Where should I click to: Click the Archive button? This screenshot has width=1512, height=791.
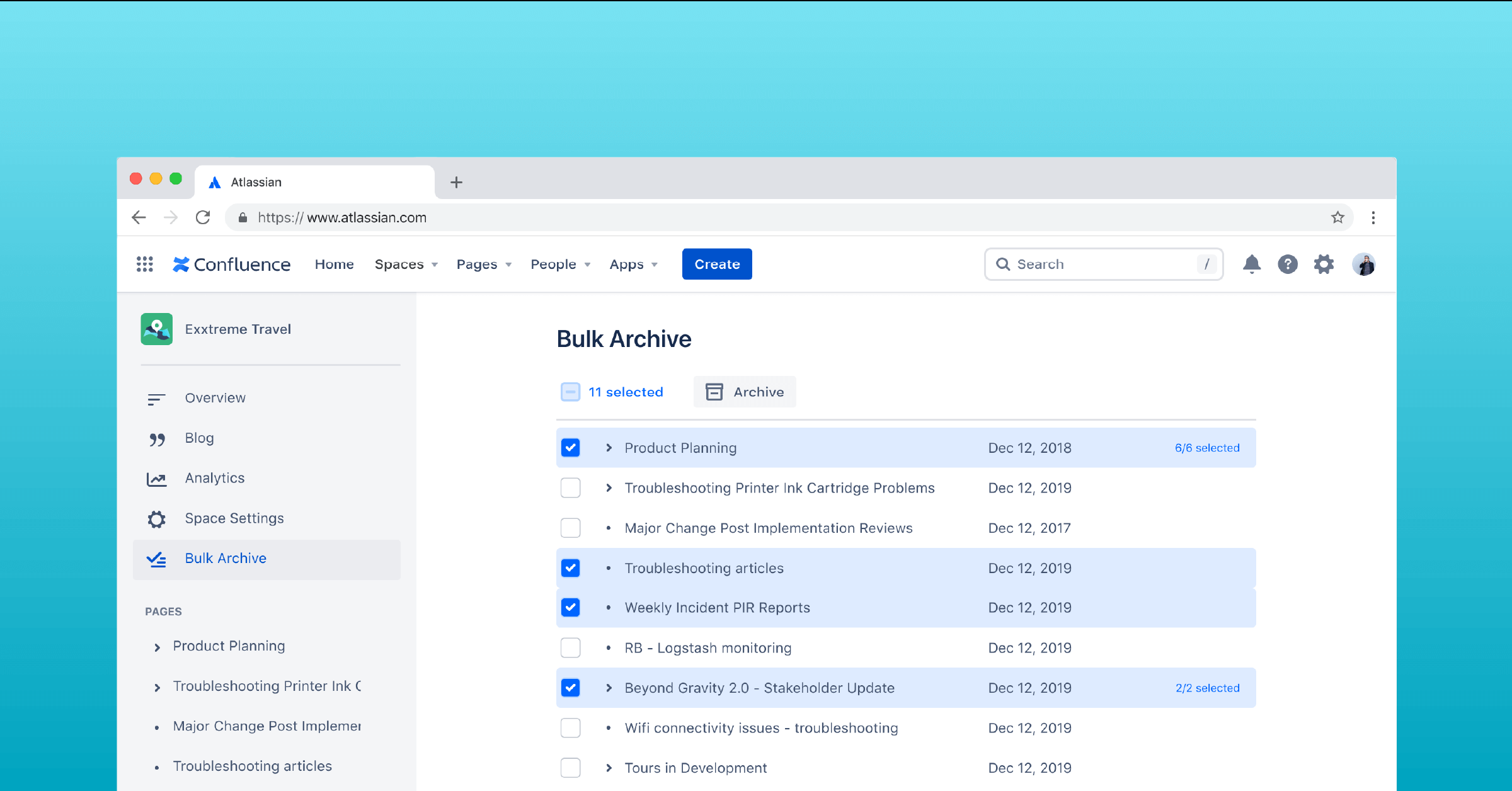coord(745,392)
